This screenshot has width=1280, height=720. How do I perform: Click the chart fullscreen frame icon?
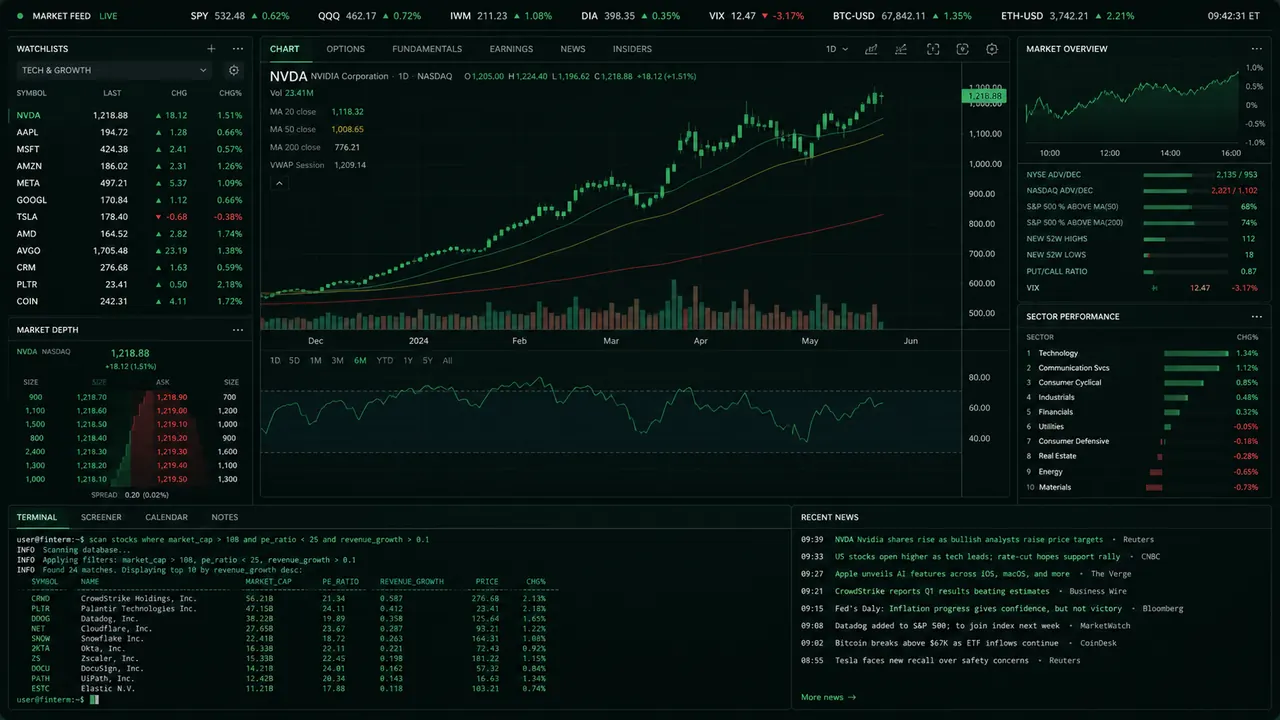tap(933, 49)
